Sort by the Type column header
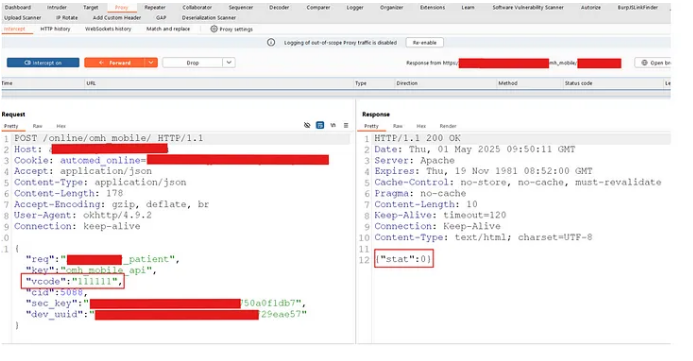The height and width of the screenshot is (361, 693). tap(361, 83)
